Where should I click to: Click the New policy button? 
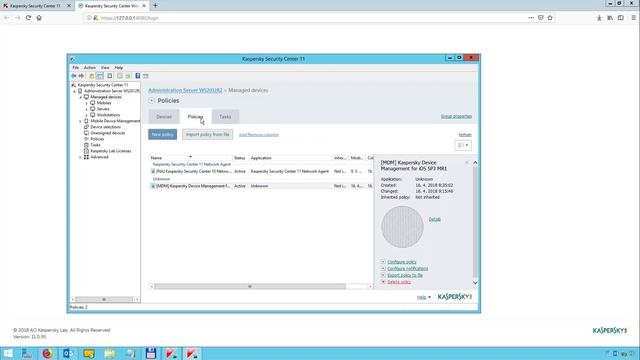(x=162, y=134)
